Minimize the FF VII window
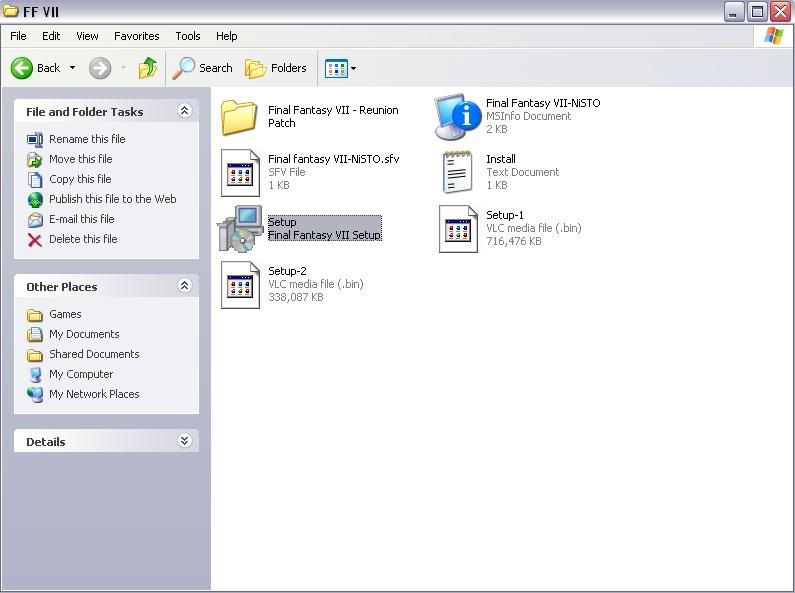 pyautogui.click(x=733, y=11)
